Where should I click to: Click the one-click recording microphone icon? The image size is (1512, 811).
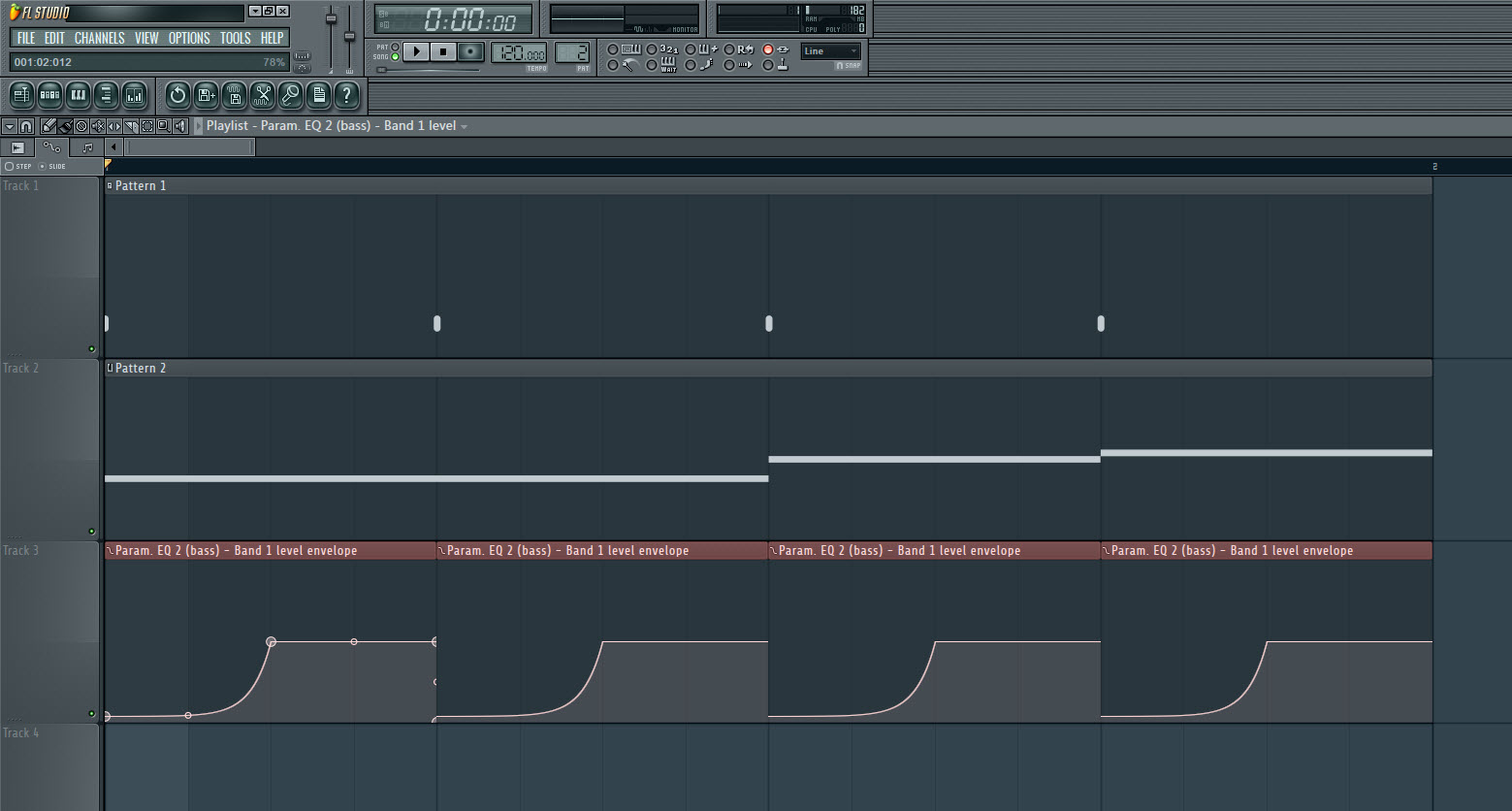pos(290,95)
